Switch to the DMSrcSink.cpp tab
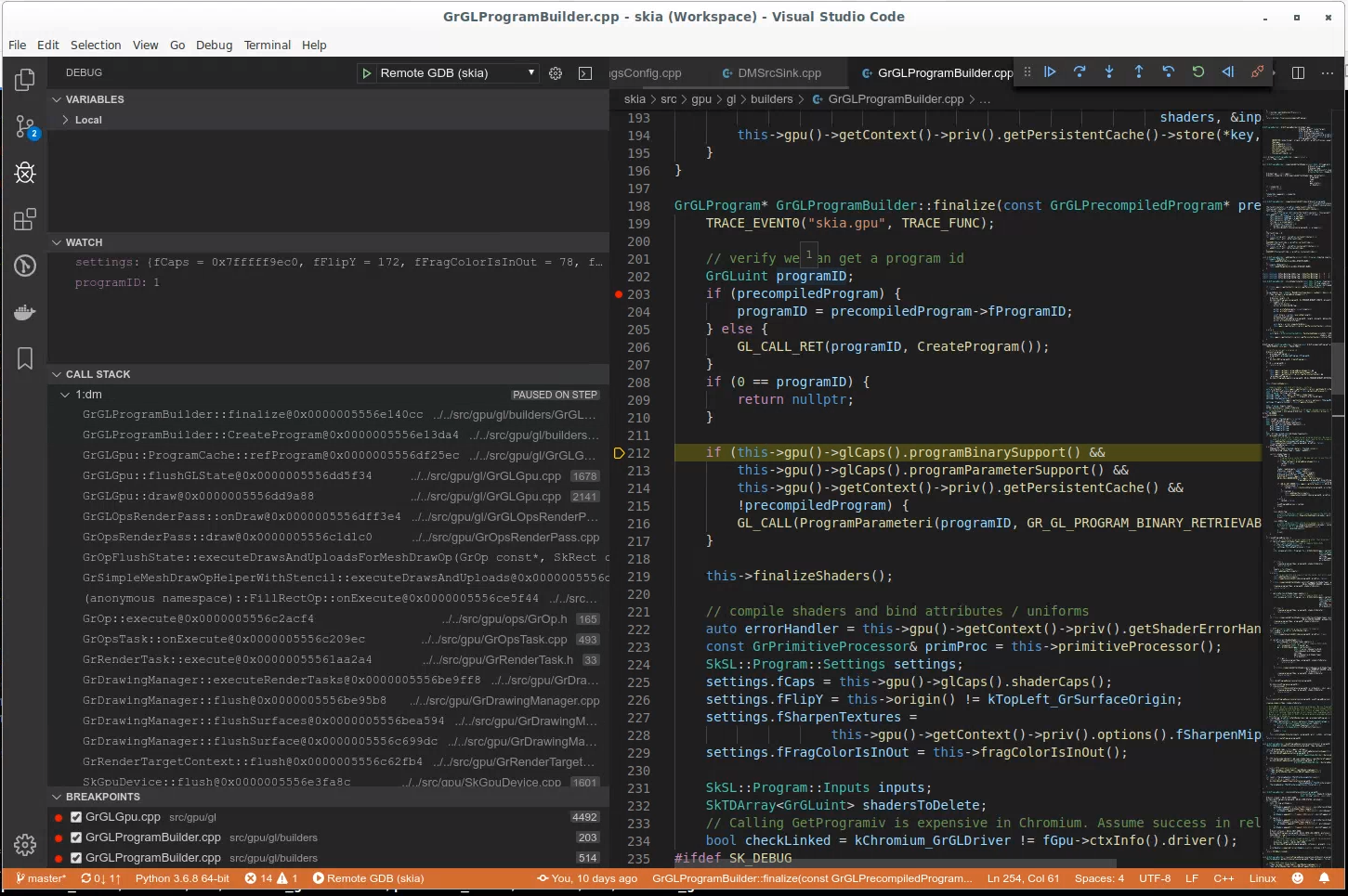The height and width of the screenshot is (896, 1348). click(x=779, y=73)
